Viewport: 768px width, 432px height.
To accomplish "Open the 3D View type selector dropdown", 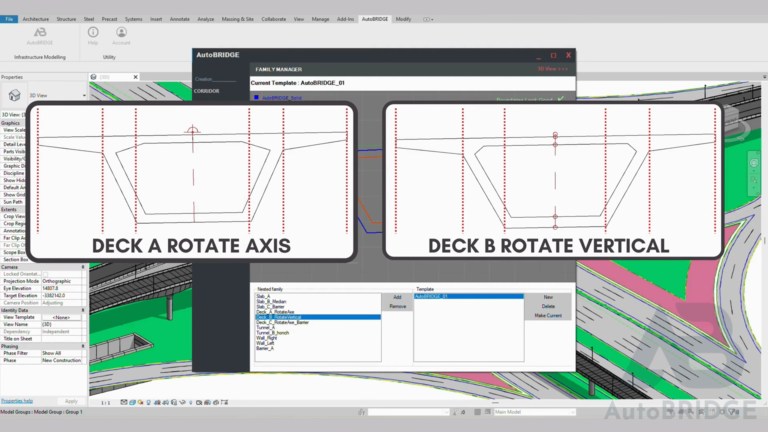I will click(x=84, y=96).
